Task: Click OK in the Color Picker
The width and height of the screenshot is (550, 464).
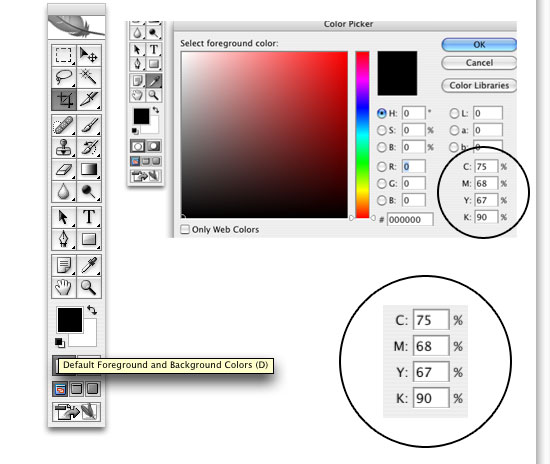Action: [479, 45]
